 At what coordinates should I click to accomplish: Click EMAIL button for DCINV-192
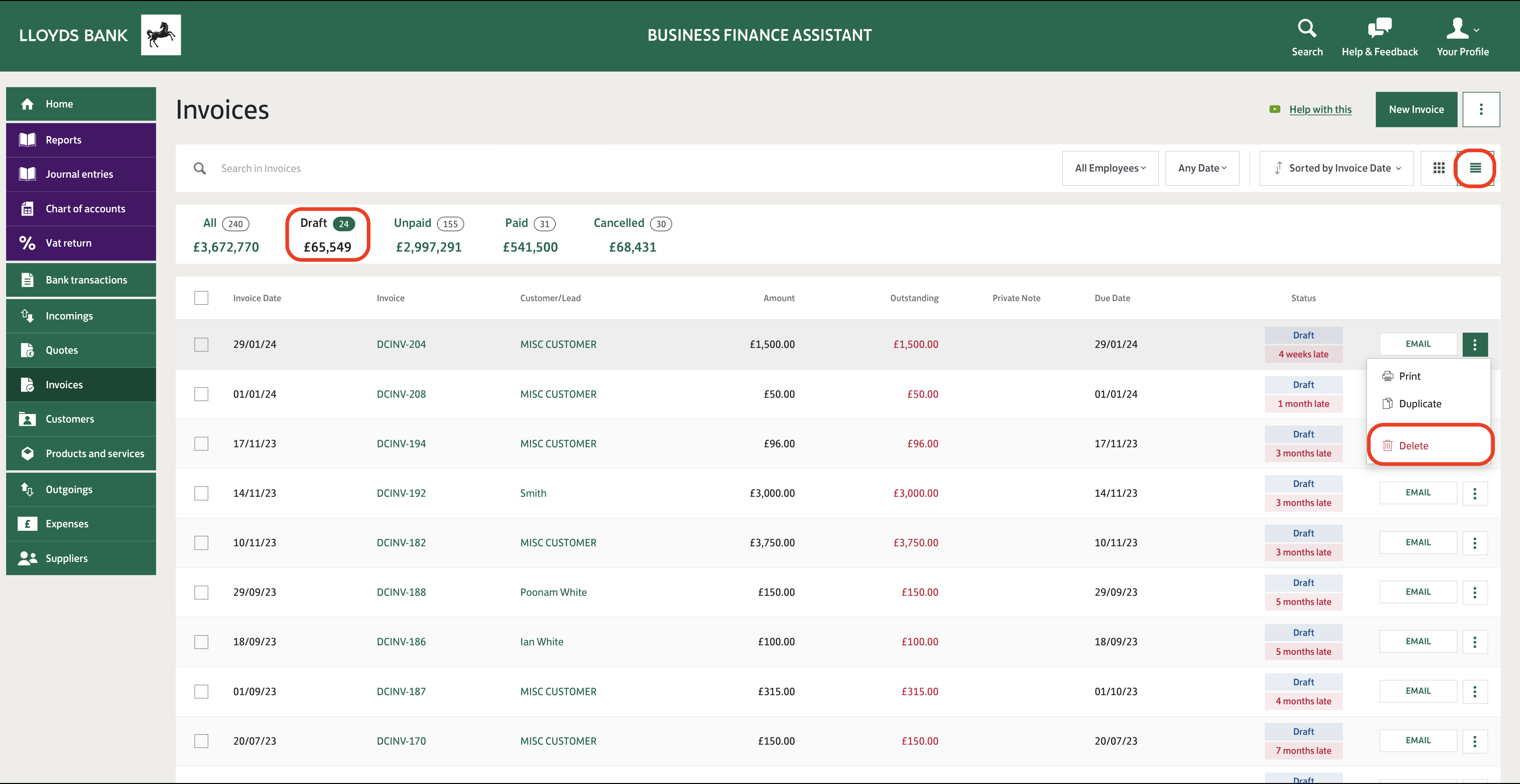(1418, 493)
